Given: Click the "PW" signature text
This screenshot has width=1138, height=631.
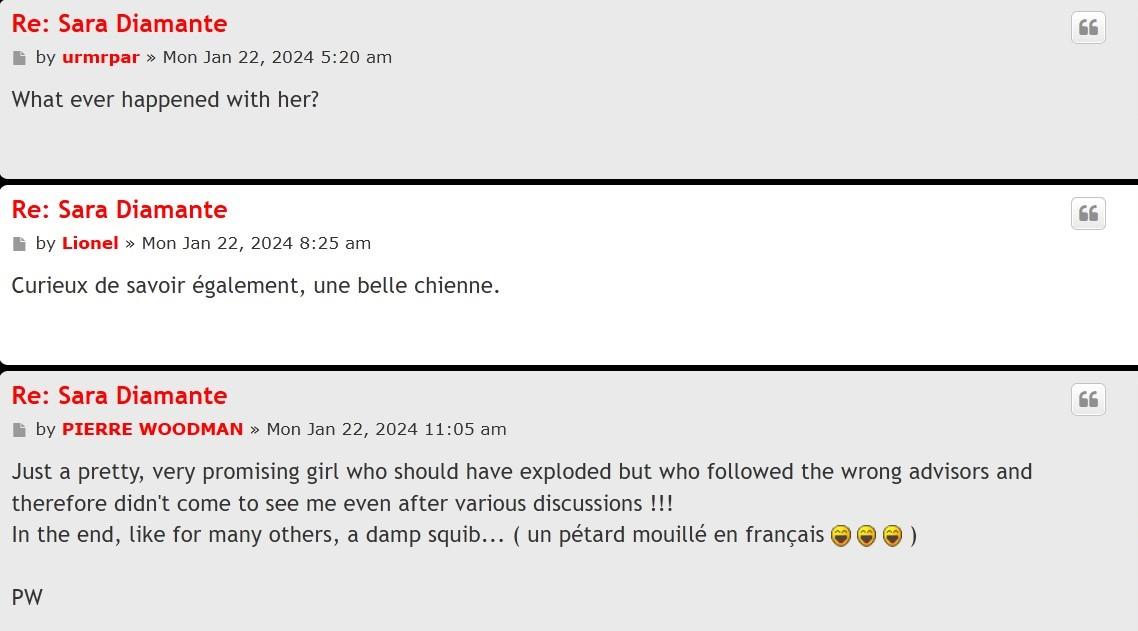Looking at the screenshot, I should tap(27, 598).
